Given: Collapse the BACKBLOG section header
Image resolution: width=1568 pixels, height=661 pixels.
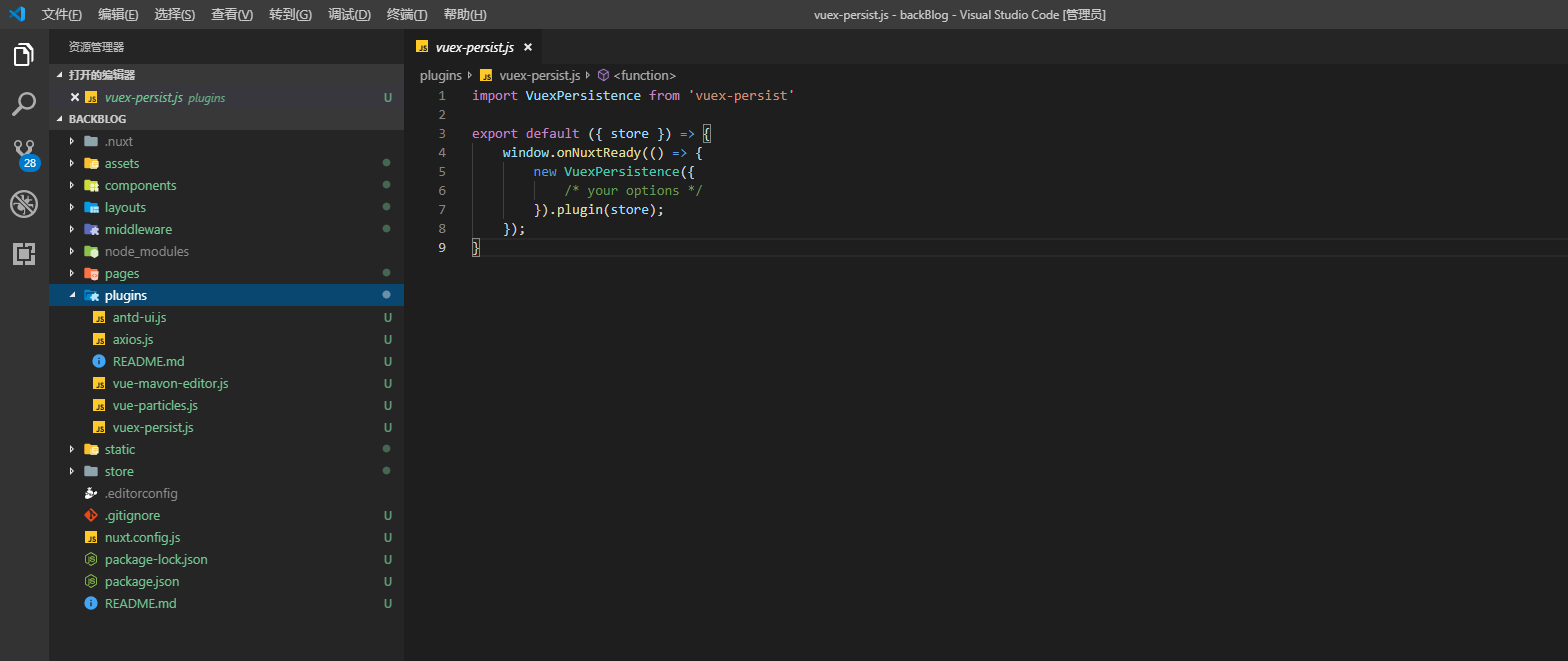Looking at the screenshot, I should pyautogui.click(x=226, y=119).
